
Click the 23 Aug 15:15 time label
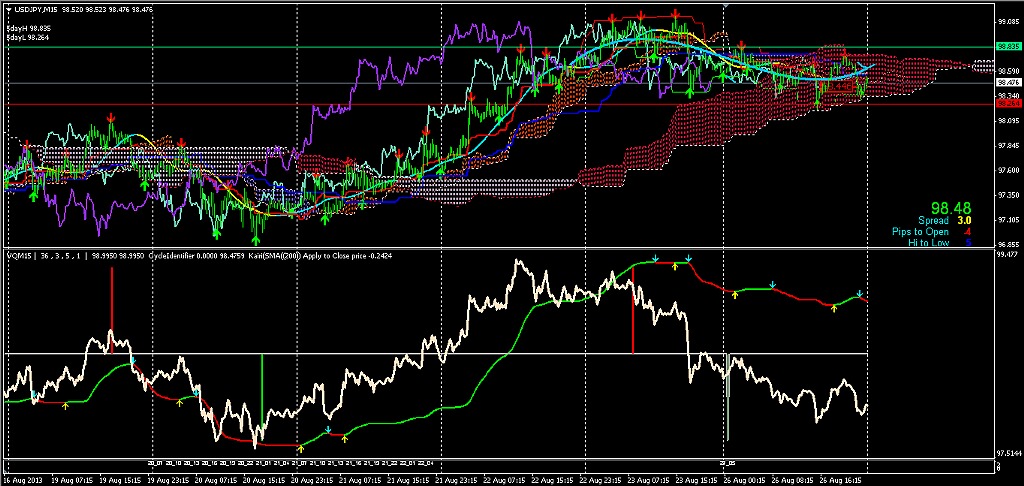[x=694, y=481]
